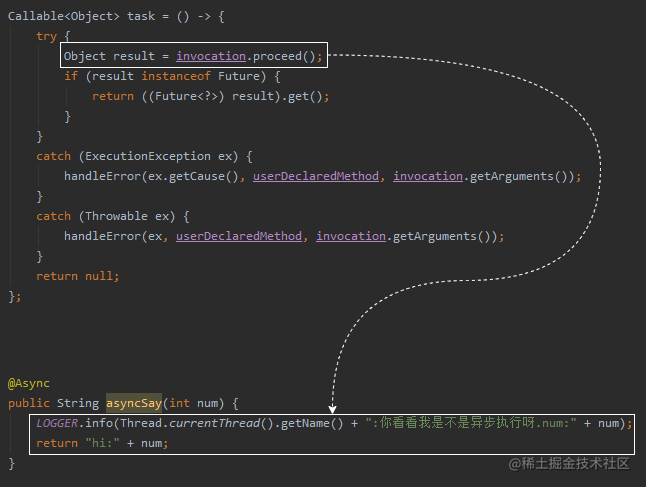The image size is (646, 487).
Task: Click the 'return null;' statement
Action: (x=78, y=276)
